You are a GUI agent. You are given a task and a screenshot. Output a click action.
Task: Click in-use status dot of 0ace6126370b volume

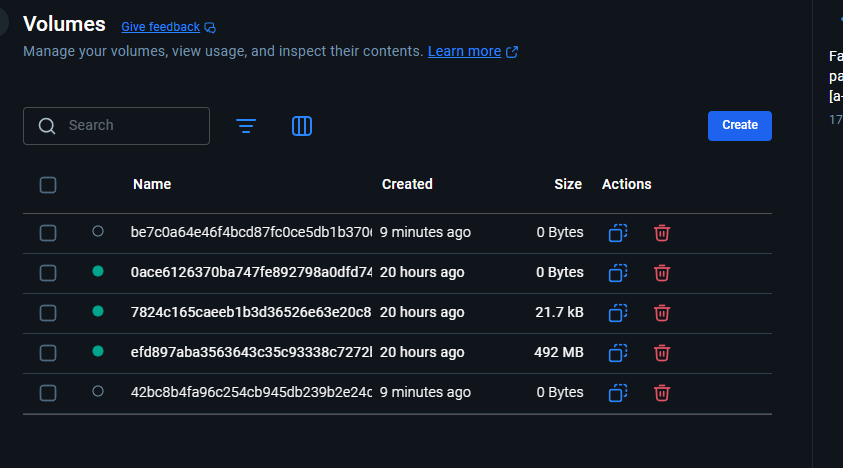pos(98,271)
